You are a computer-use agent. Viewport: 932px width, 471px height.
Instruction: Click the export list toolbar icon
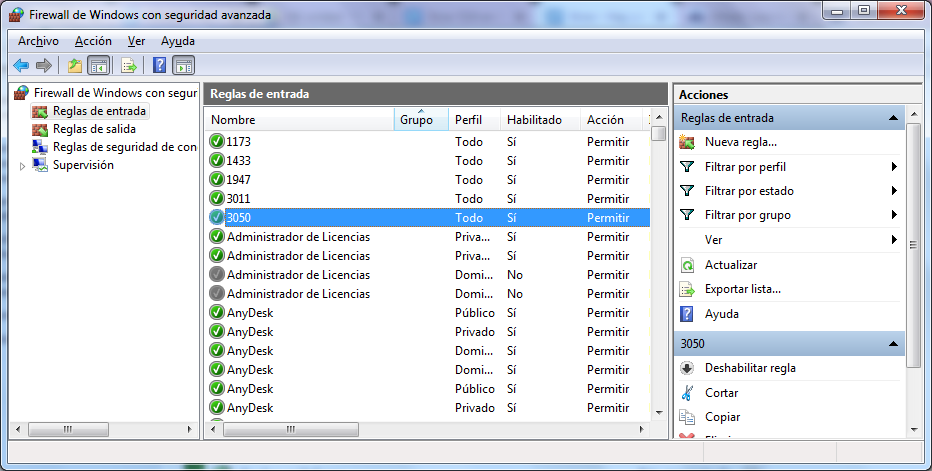129,65
